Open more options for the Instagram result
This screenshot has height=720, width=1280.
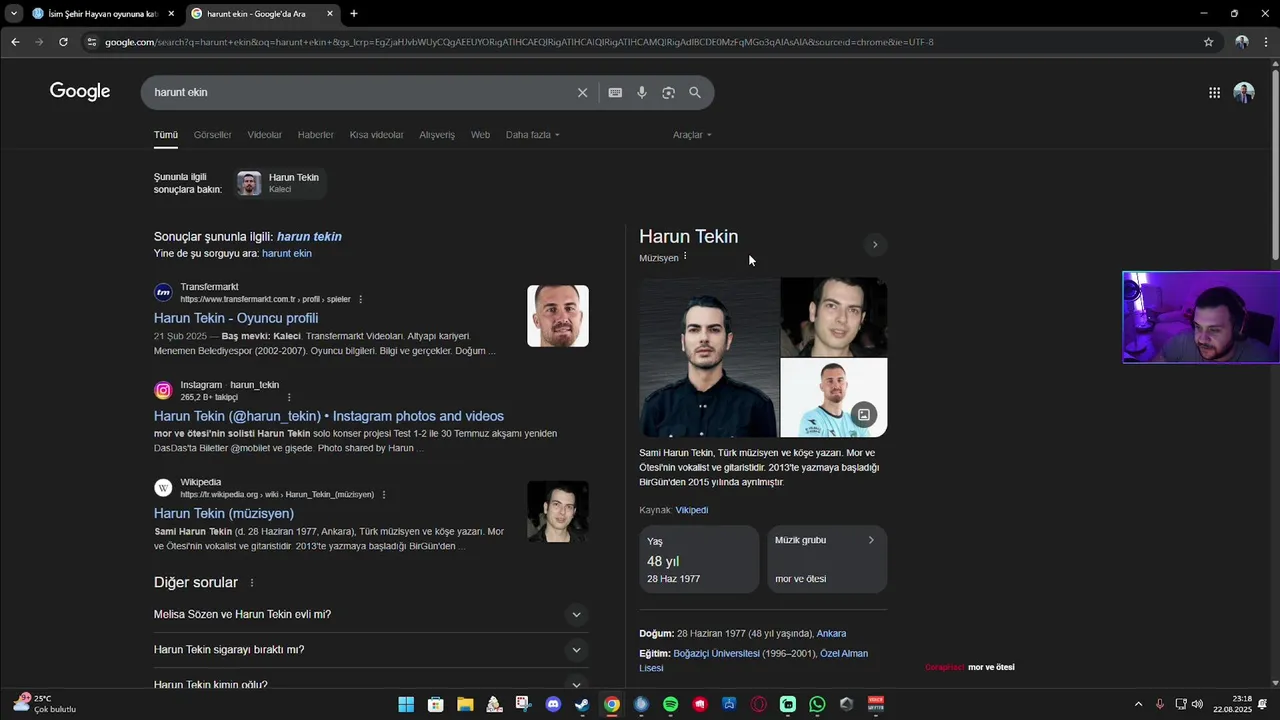[289, 397]
